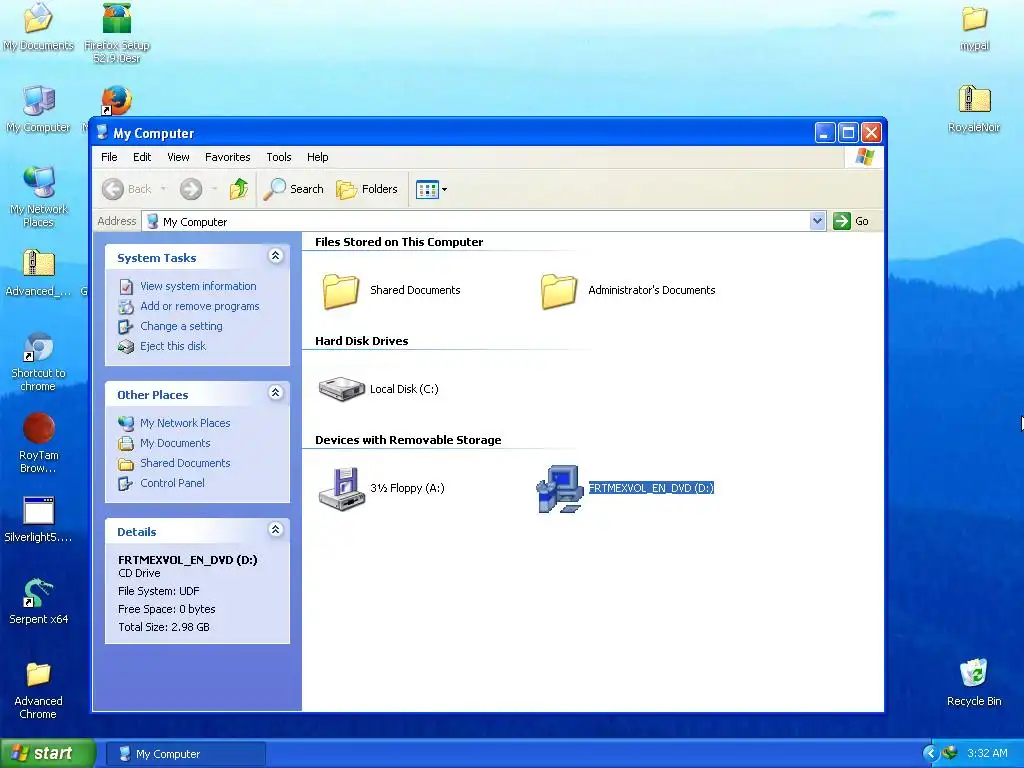This screenshot has width=1024, height=768.
Task: Select the FRTMEXVOL_EN_DVD (D:) drive icon
Action: 559,488
